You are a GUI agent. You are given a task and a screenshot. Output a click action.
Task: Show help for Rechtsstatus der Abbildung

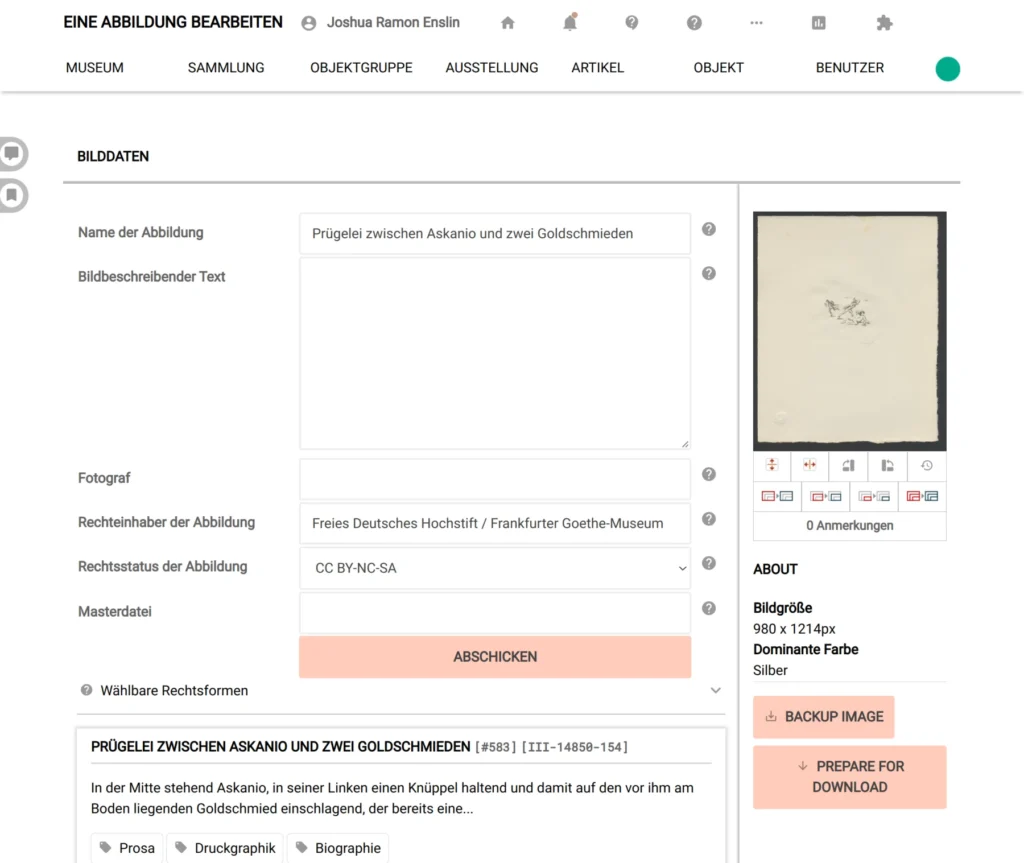point(709,563)
